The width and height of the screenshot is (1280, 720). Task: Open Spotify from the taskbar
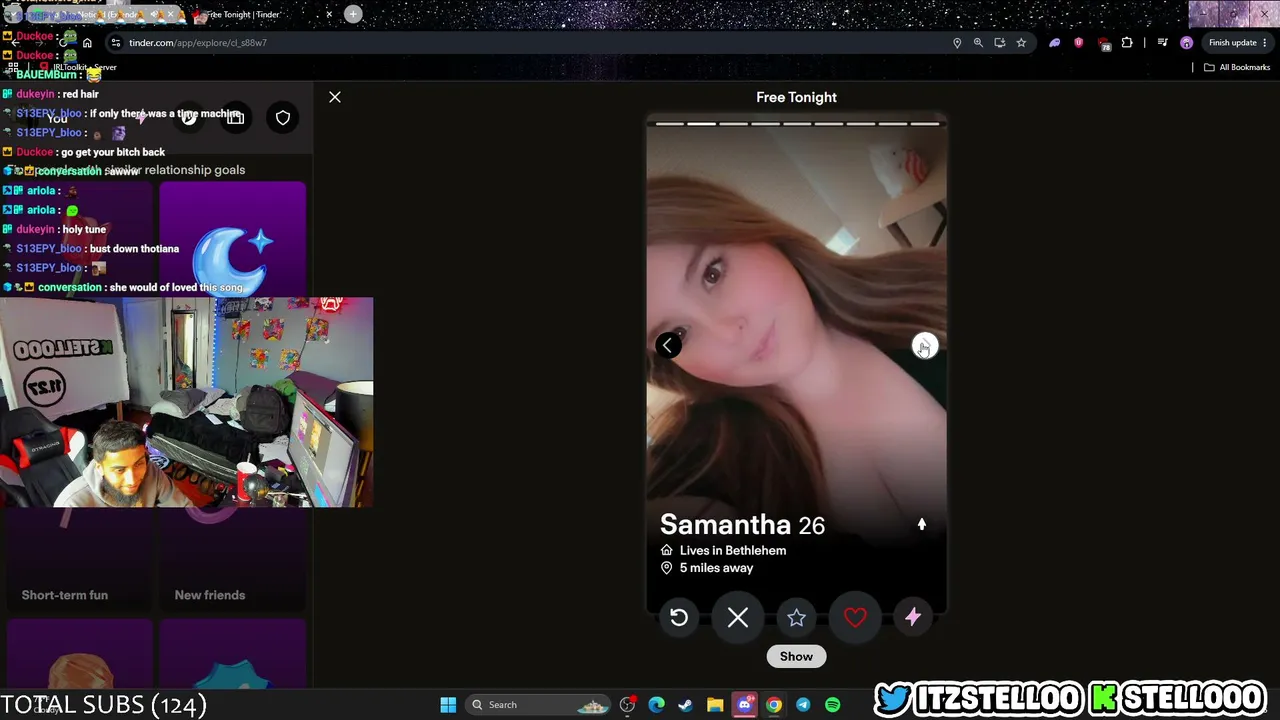[832, 705]
